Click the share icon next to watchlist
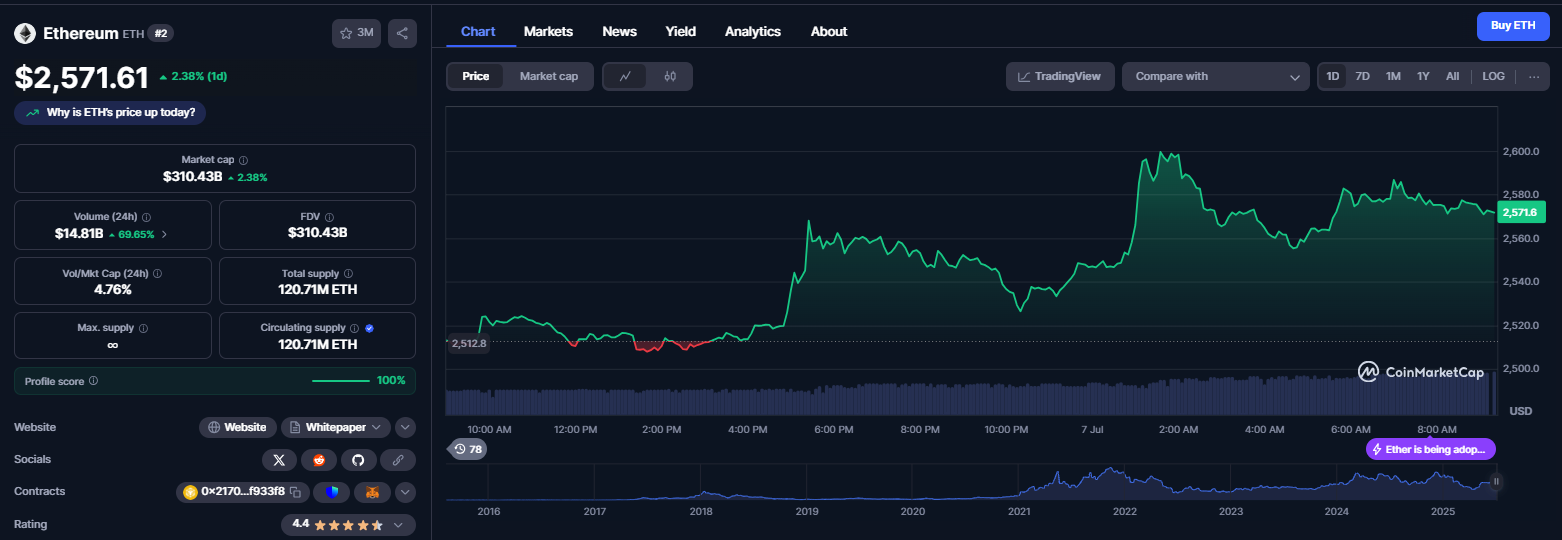The image size is (1562, 540). click(x=402, y=33)
